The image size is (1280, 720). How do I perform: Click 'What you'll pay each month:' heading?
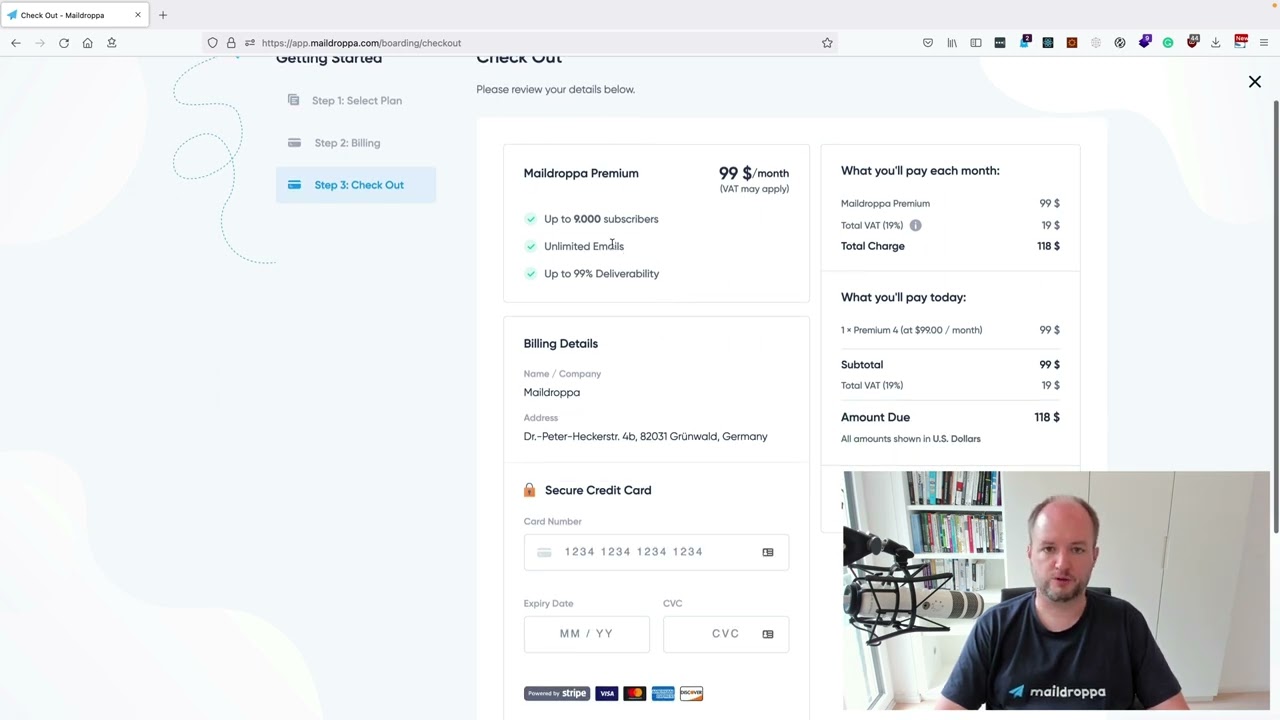[x=920, y=171]
